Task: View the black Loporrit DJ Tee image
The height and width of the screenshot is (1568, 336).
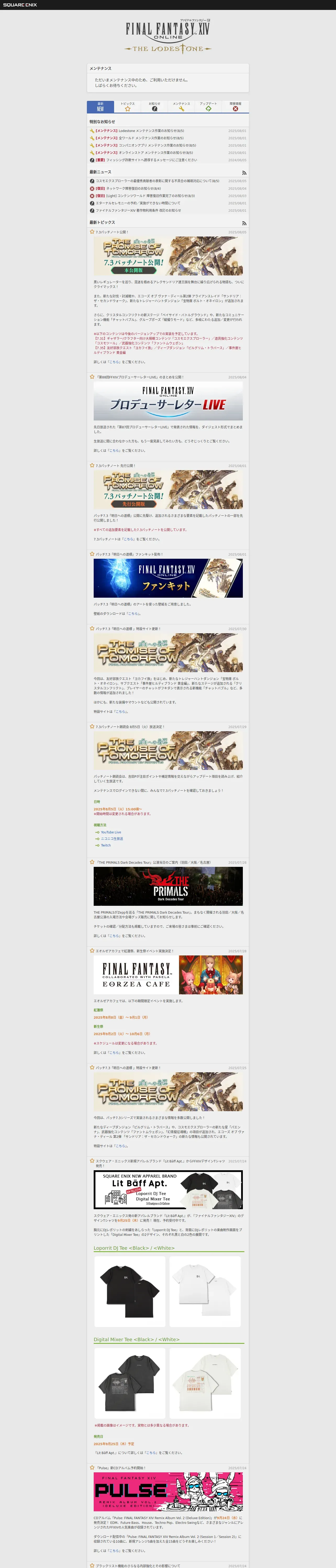Action: pos(130,1292)
